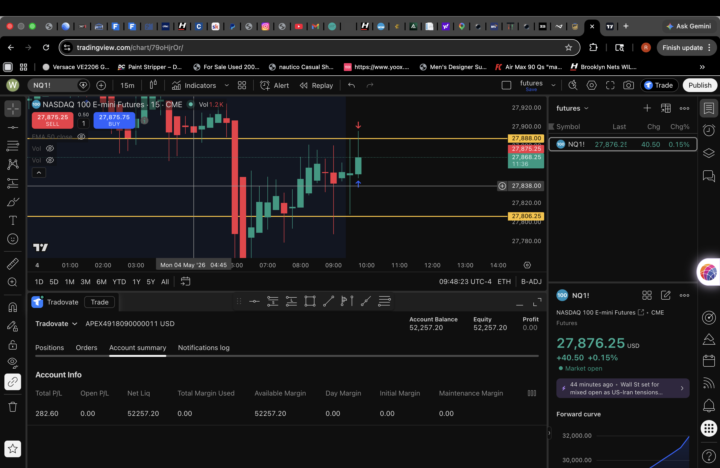Screen dimensions: 720x468
Task: Select the ruler measure tool
Action: coord(13,263)
